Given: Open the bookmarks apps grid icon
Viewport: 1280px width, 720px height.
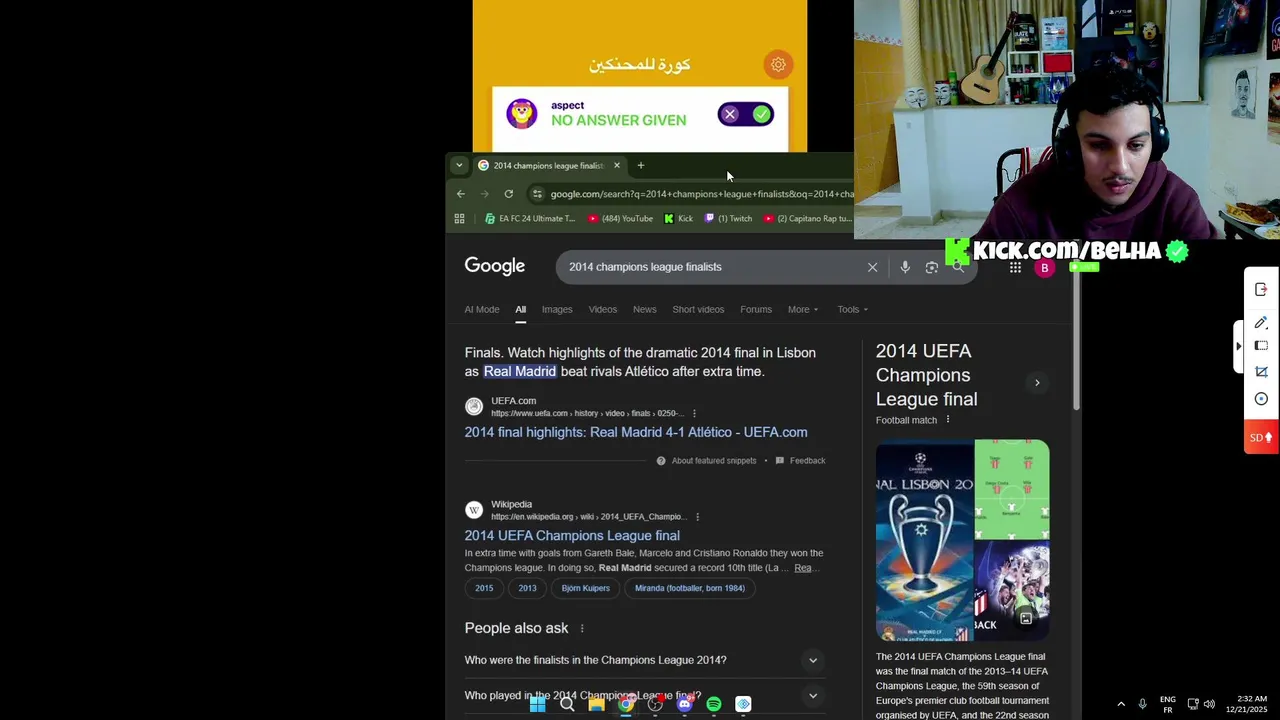Looking at the screenshot, I should point(460,218).
